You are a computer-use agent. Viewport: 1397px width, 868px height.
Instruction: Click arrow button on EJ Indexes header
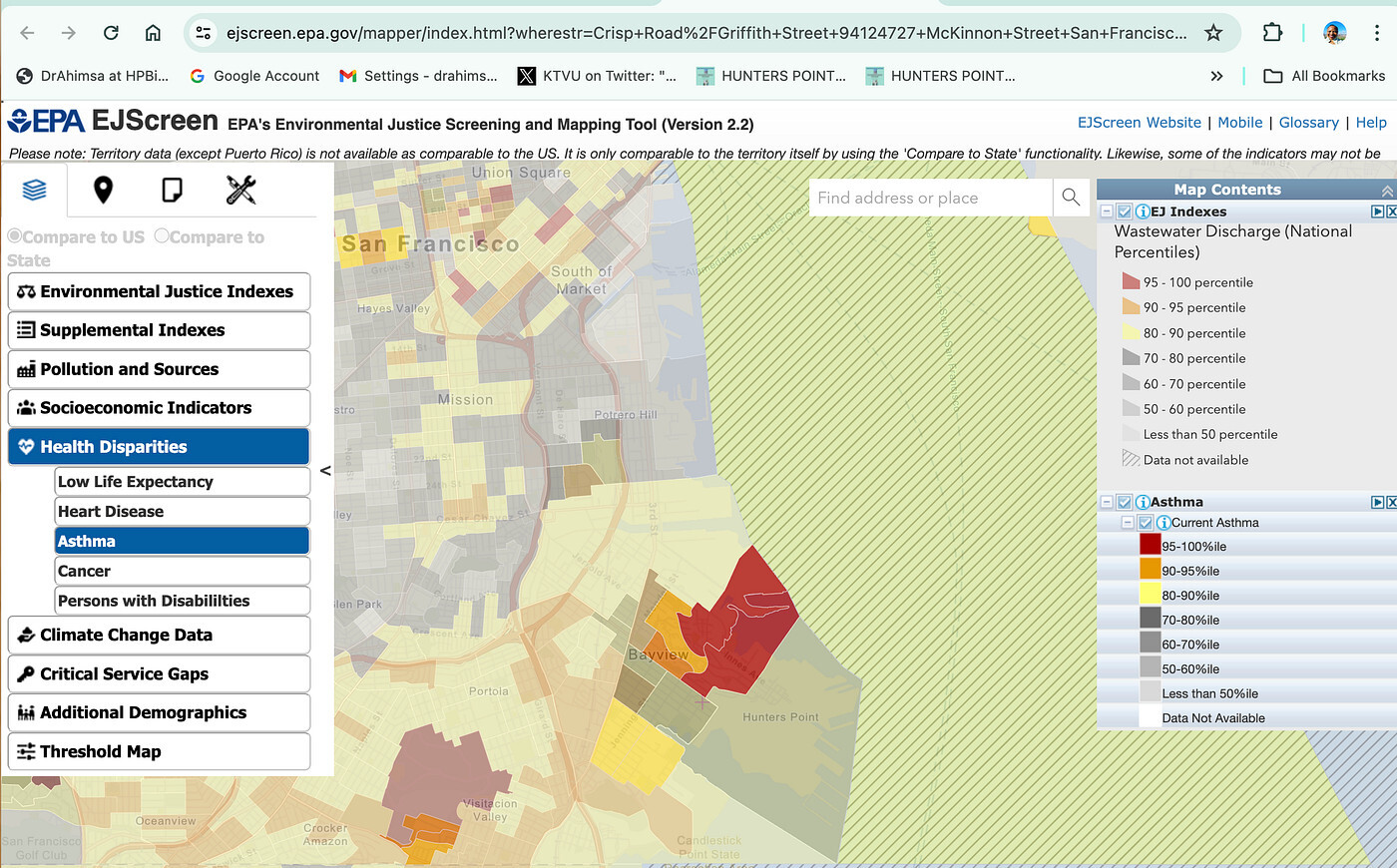point(1377,212)
